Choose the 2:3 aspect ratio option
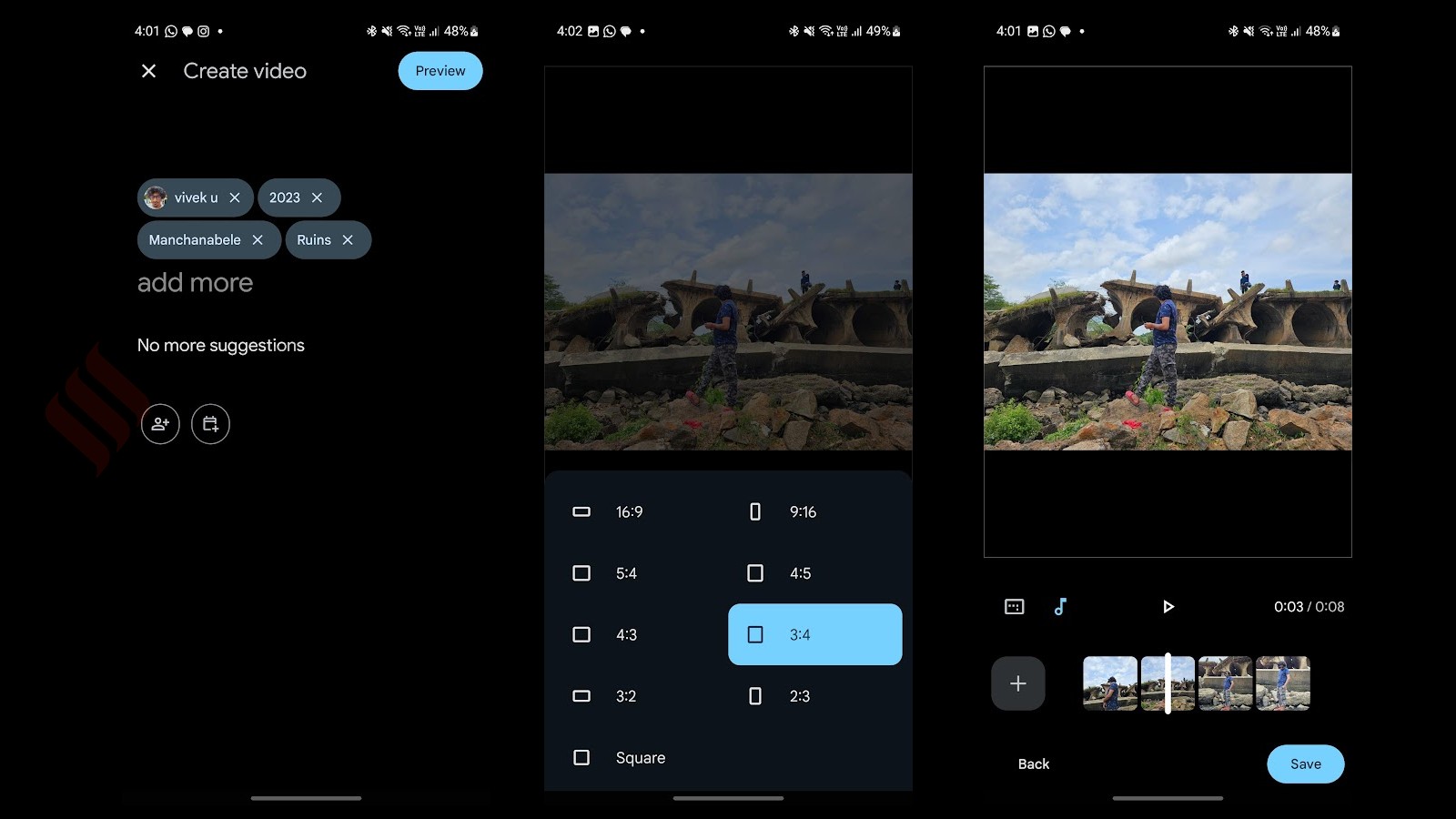 coord(755,696)
